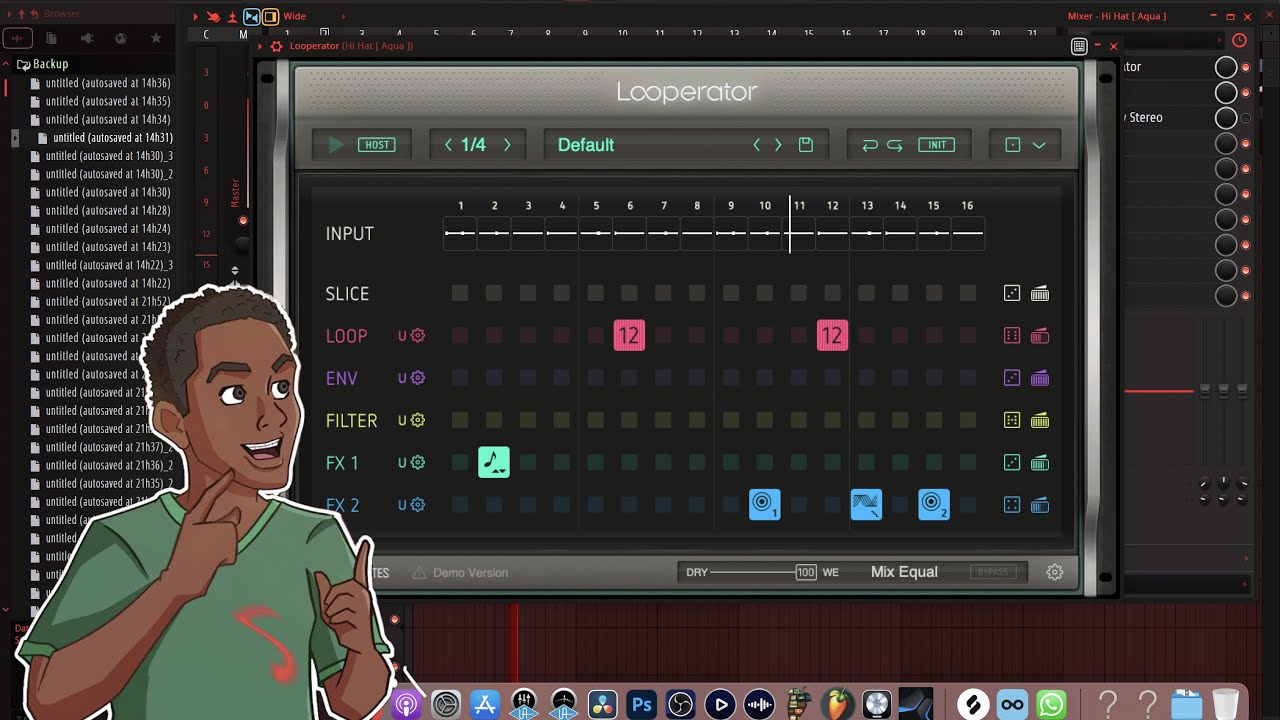1280x720 pixels.
Task: Open WhatsApp from the dock
Action: coord(1051,704)
